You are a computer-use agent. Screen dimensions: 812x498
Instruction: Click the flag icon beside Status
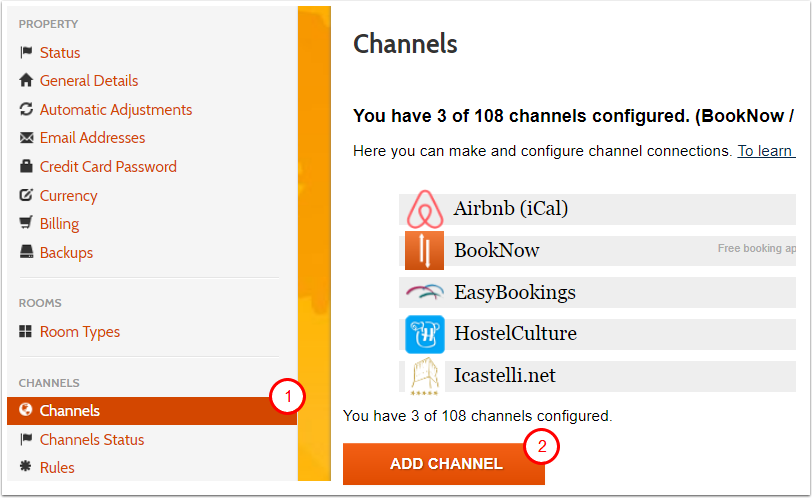pyautogui.click(x=26, y=52)
